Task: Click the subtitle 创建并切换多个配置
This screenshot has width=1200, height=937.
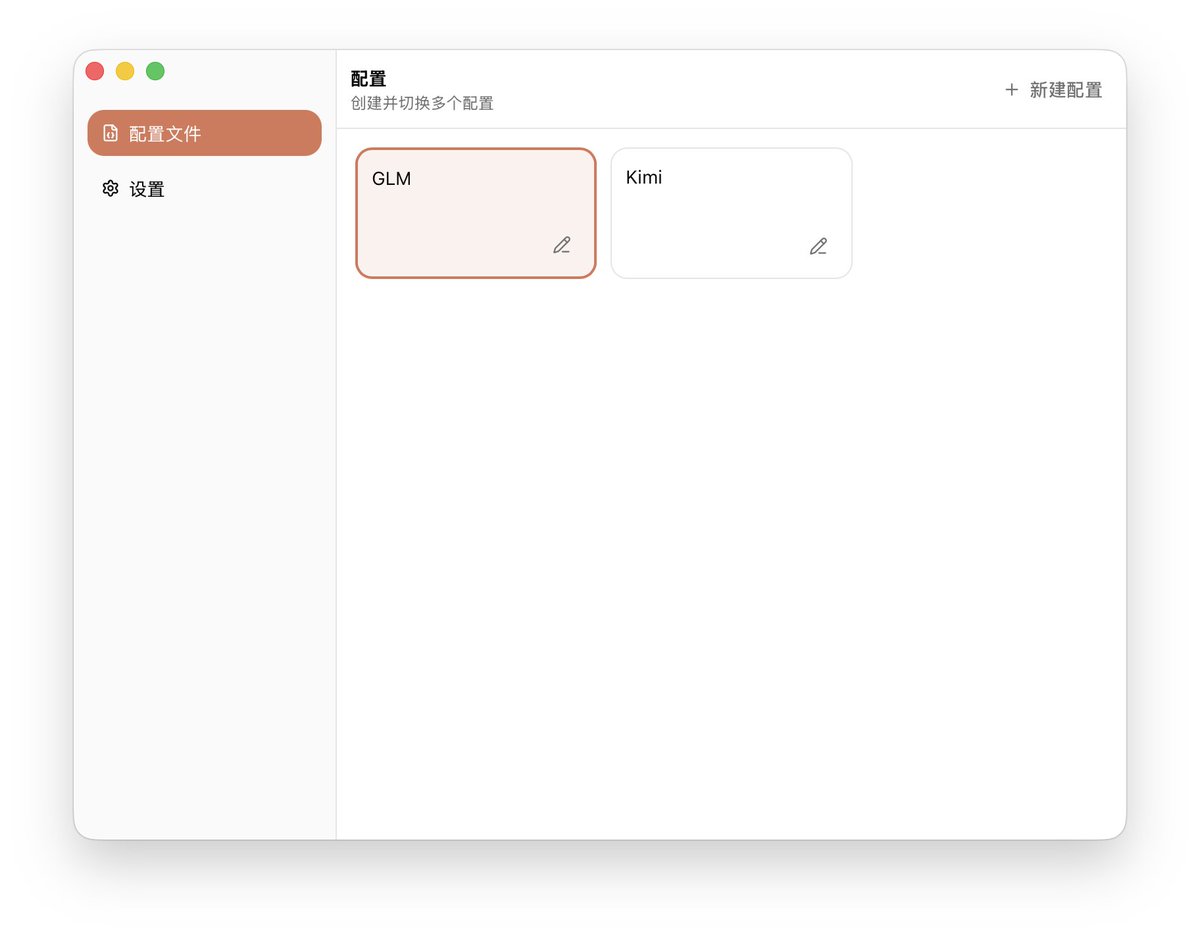Action: (x=422, y=103)
